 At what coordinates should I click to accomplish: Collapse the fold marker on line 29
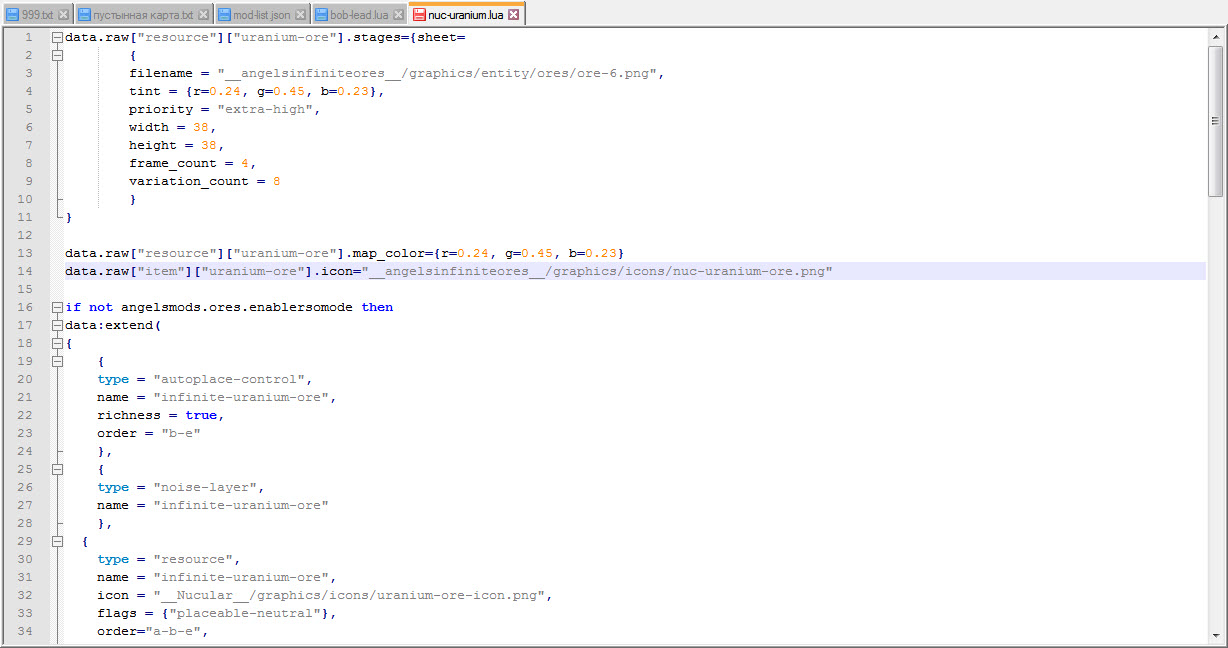pos(57,541)
